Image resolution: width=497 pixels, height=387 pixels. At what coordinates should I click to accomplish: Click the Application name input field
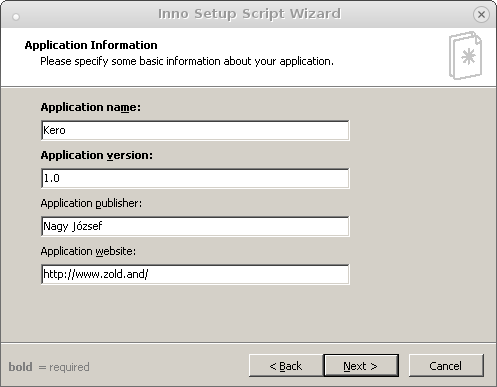[x=195, y=130]
